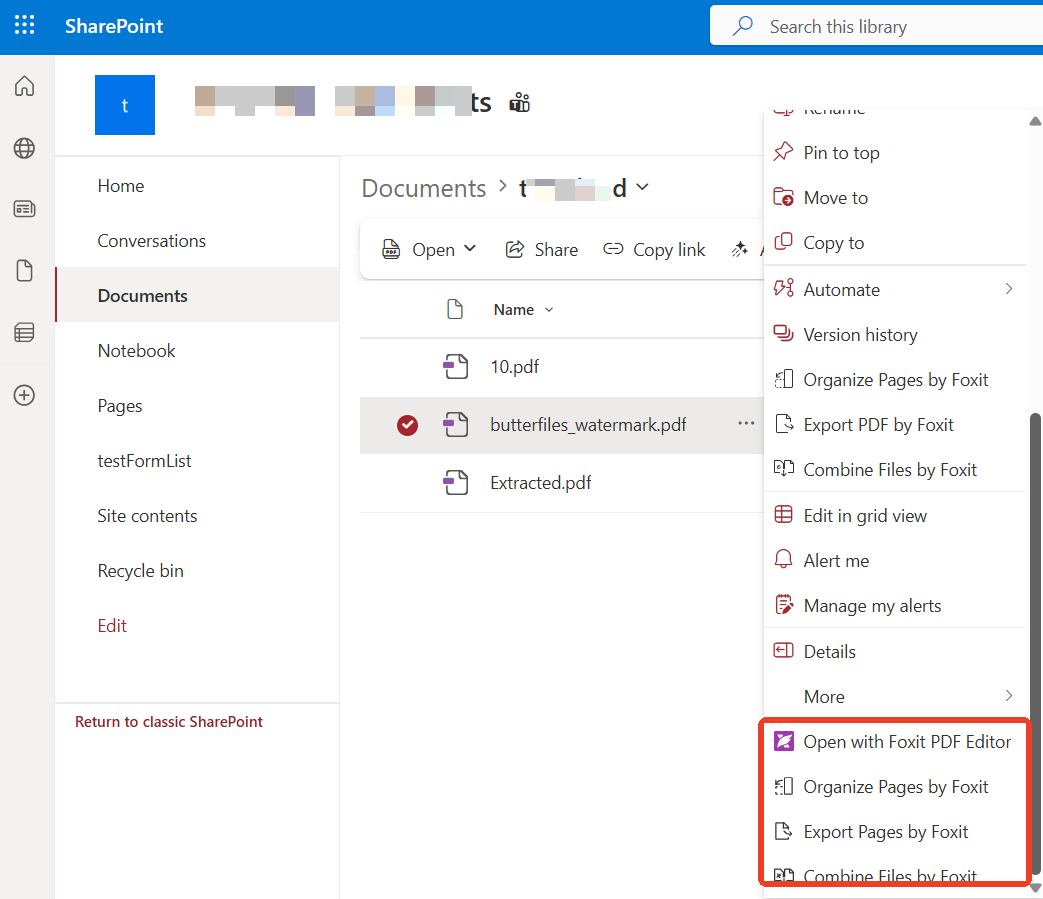Click the Teams icon beside site title
Viewport: 1043px width, 899px height.
pyautogui.click(x=520, y=103)
